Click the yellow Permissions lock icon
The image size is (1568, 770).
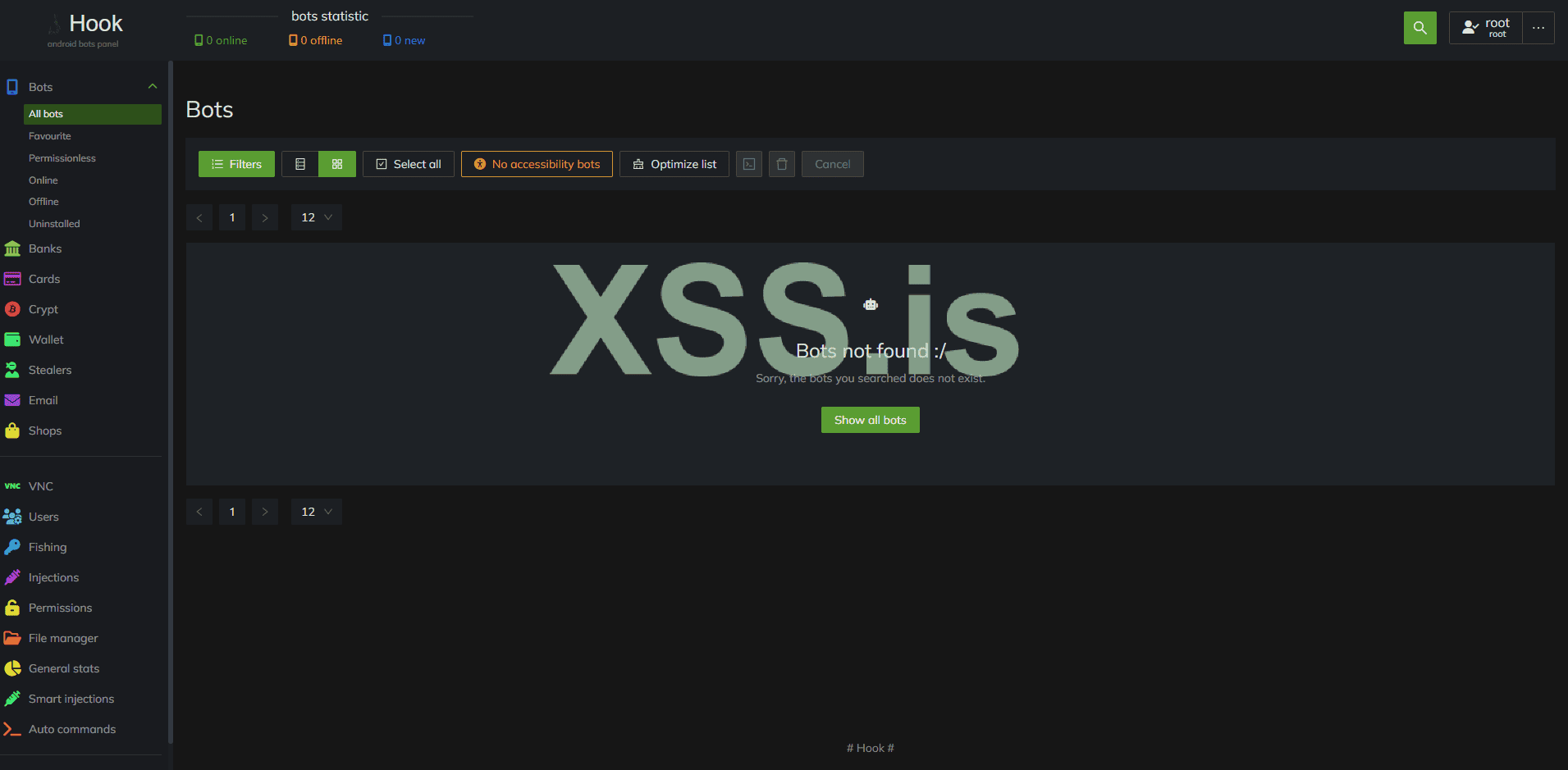pos(12,608)
